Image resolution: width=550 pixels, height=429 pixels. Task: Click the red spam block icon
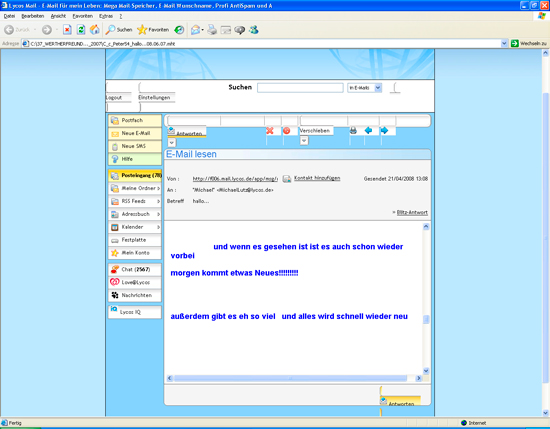coord(287,131)
